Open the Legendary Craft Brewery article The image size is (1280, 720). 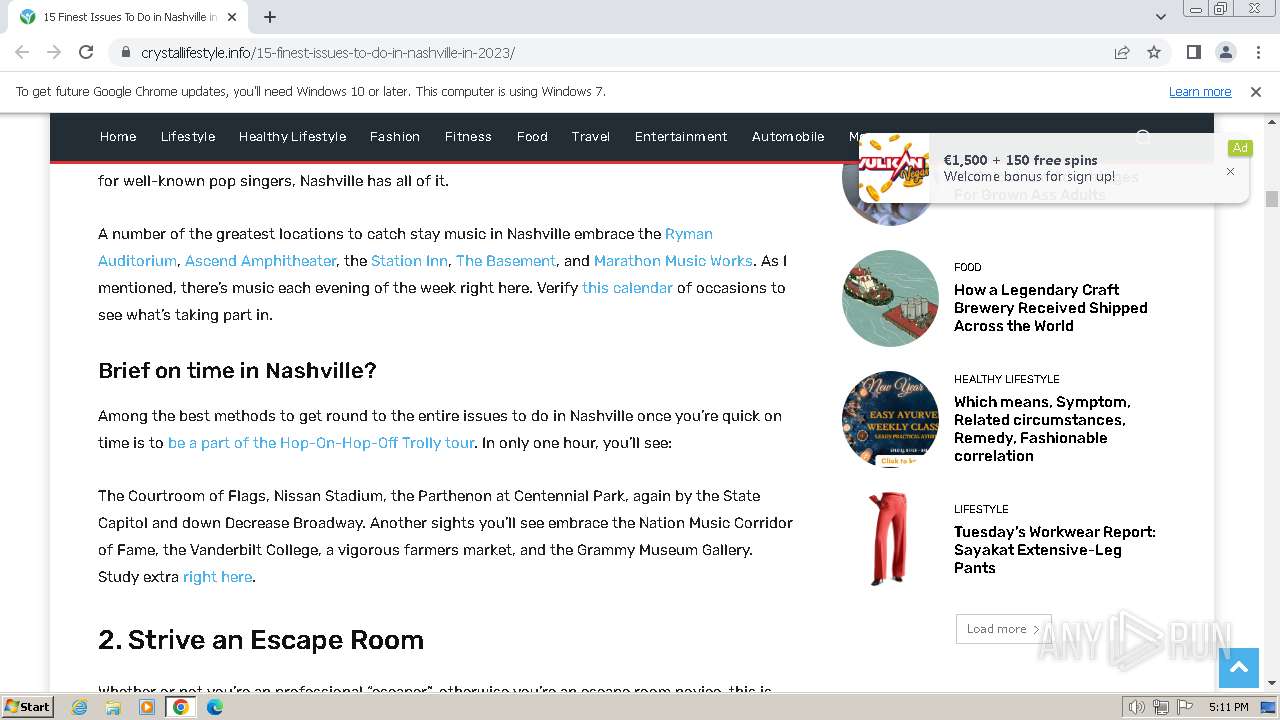(1050, 308)
